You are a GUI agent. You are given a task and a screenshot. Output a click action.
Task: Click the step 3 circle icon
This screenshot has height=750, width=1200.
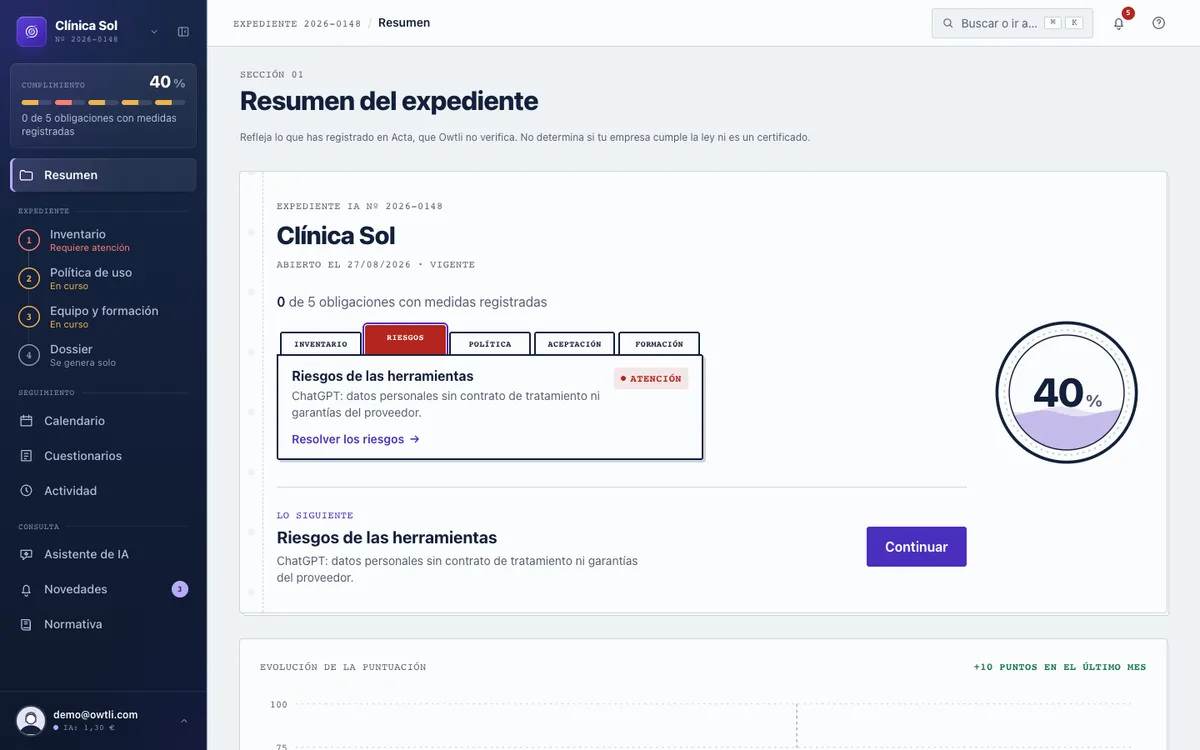tap(29, 317)
